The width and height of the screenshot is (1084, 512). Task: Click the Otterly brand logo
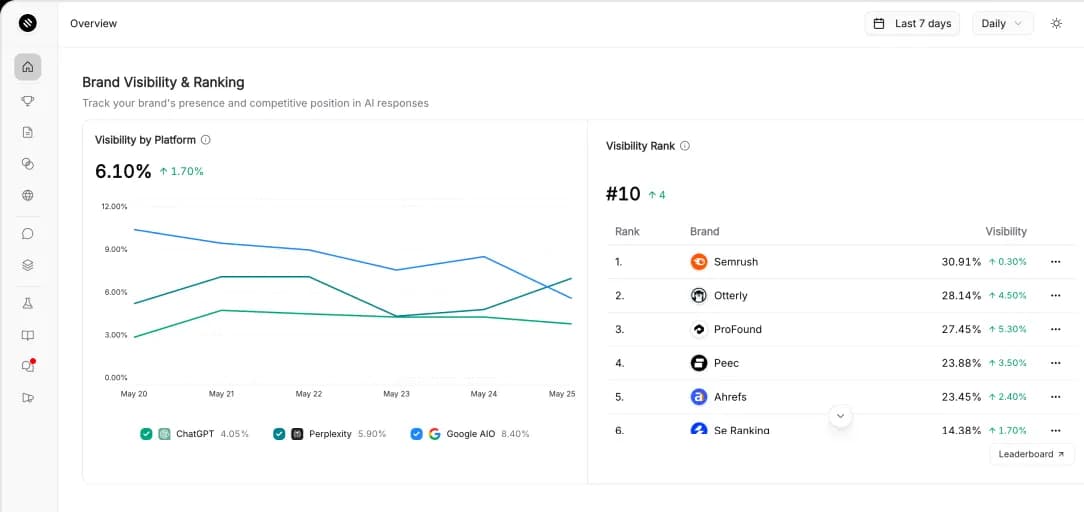pos(699,296)
